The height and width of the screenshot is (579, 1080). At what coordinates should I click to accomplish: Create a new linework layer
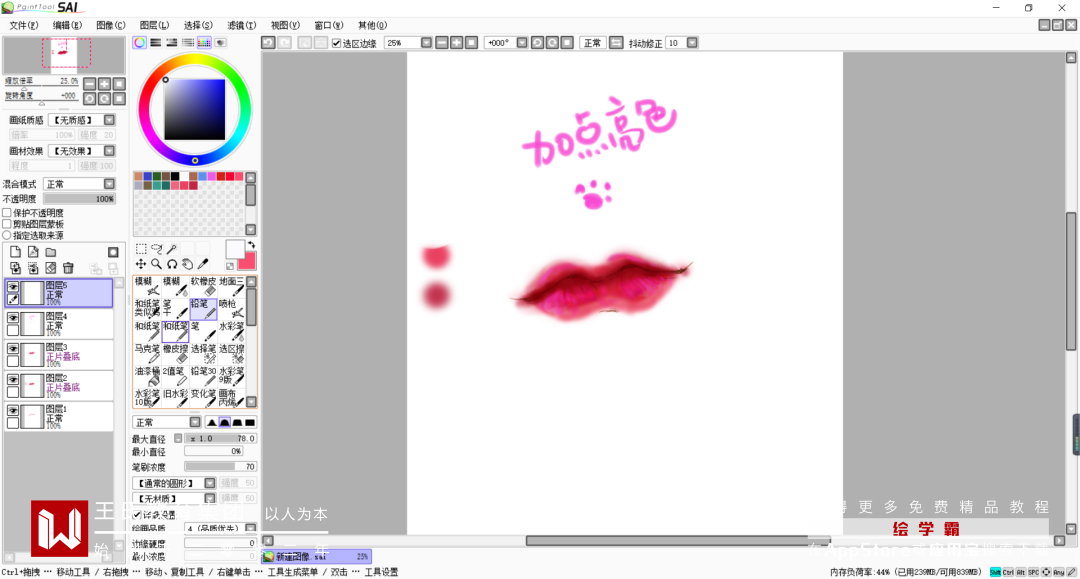[33, 252]
